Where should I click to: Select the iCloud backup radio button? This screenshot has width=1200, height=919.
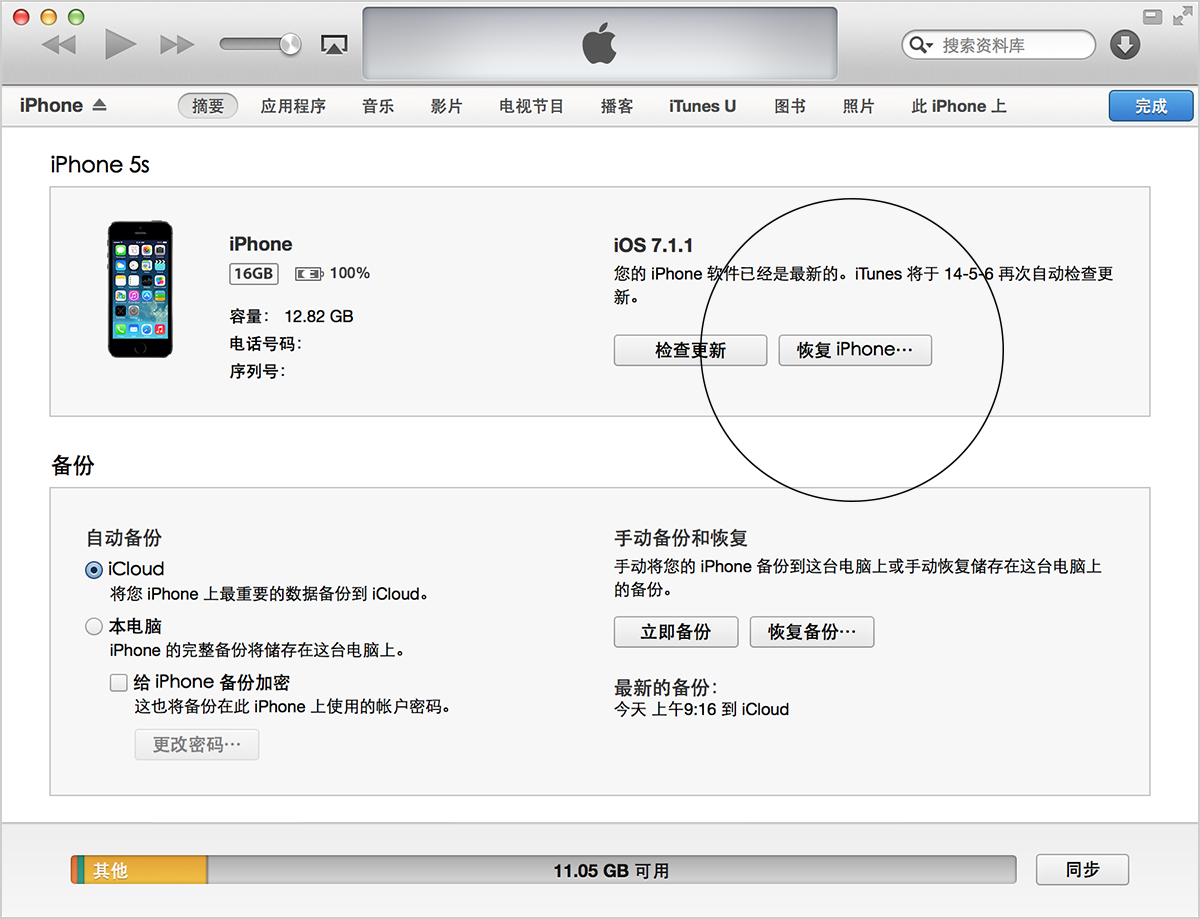point(94,570)
